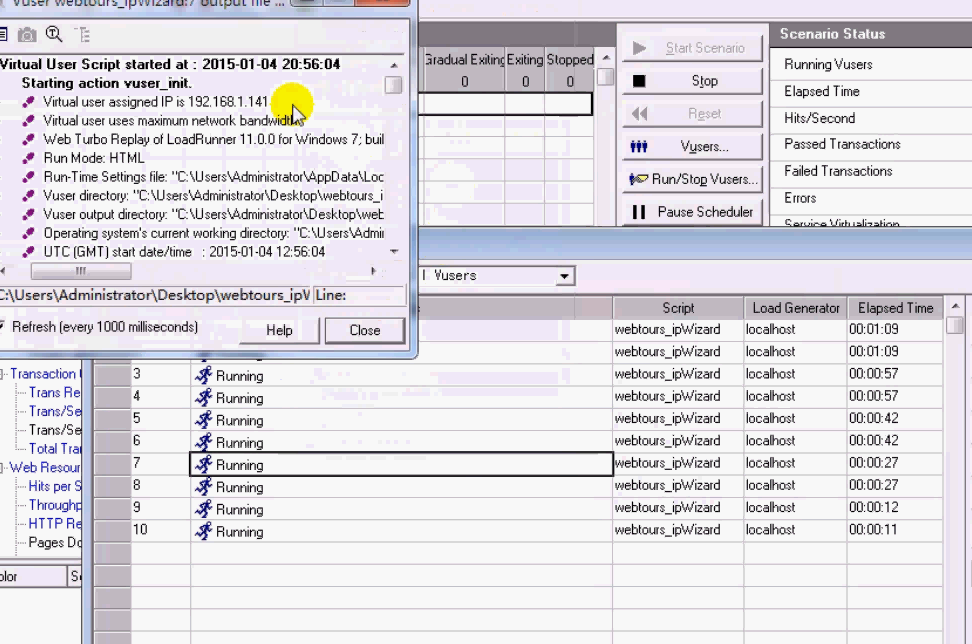Click the Start Scenario play icon
This screenshot has width=972, height=644.
click(639, 48)
